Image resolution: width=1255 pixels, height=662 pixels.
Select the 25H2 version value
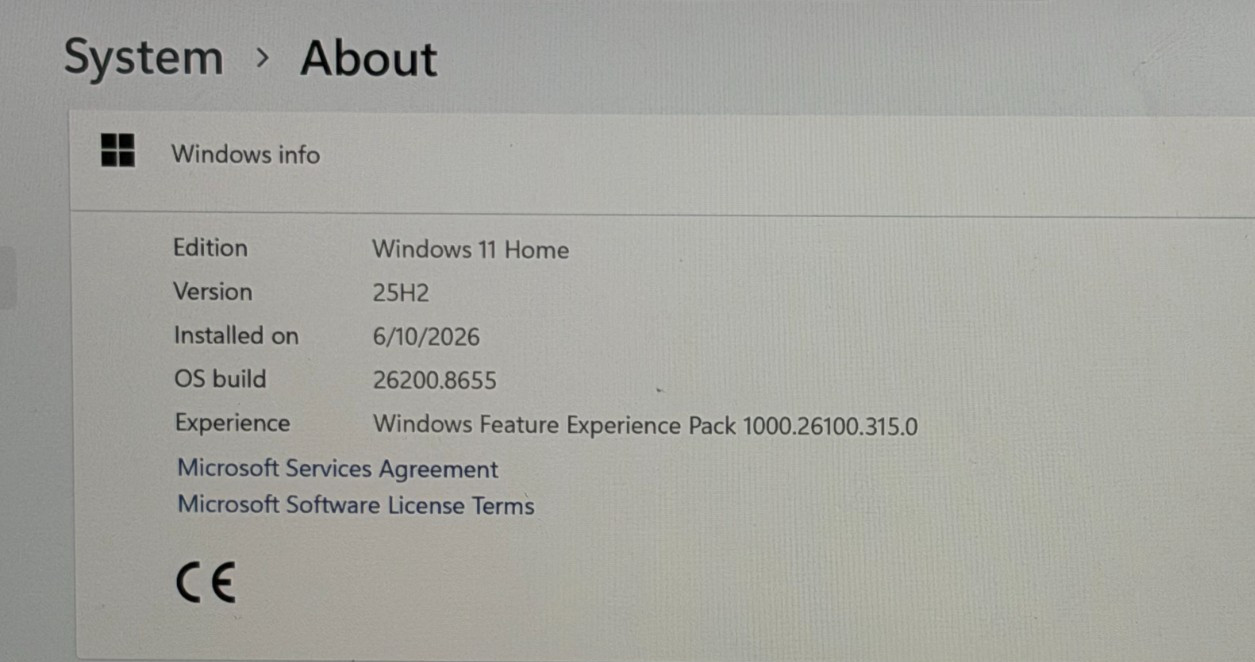pyautogui.click(x=401, y=293)
